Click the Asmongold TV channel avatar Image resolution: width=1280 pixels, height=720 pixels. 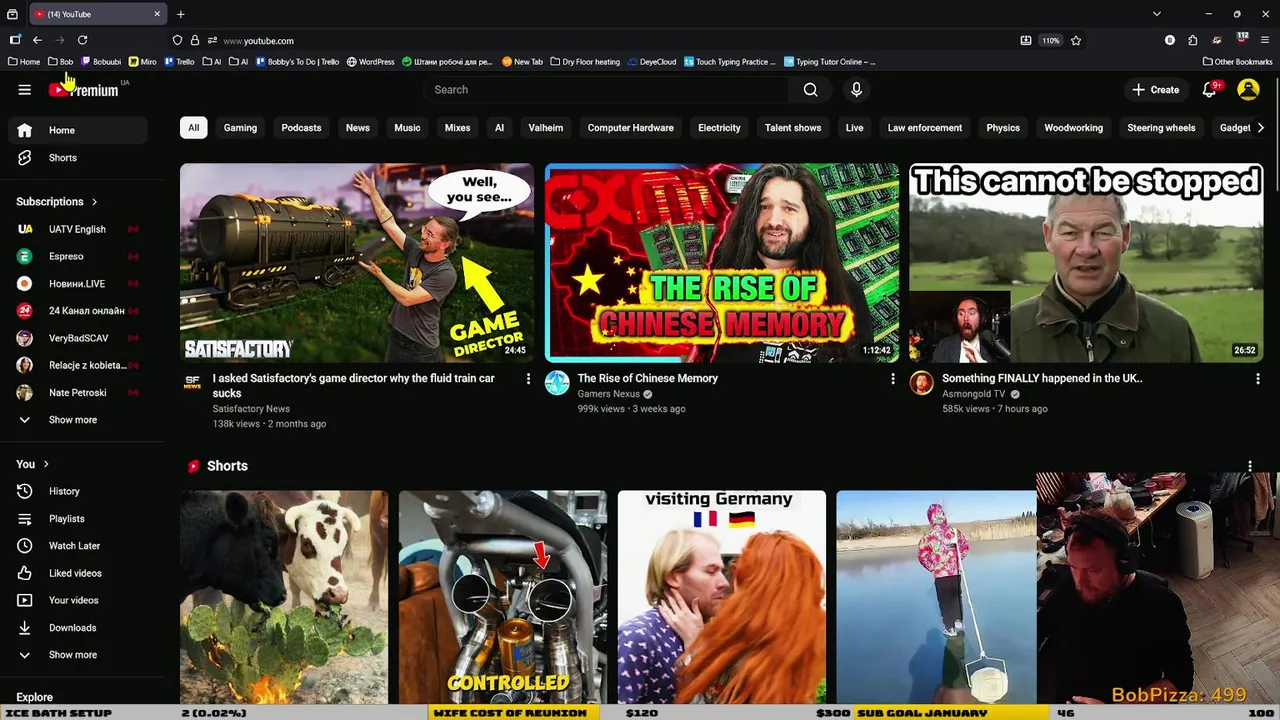[x=921, y=382]
